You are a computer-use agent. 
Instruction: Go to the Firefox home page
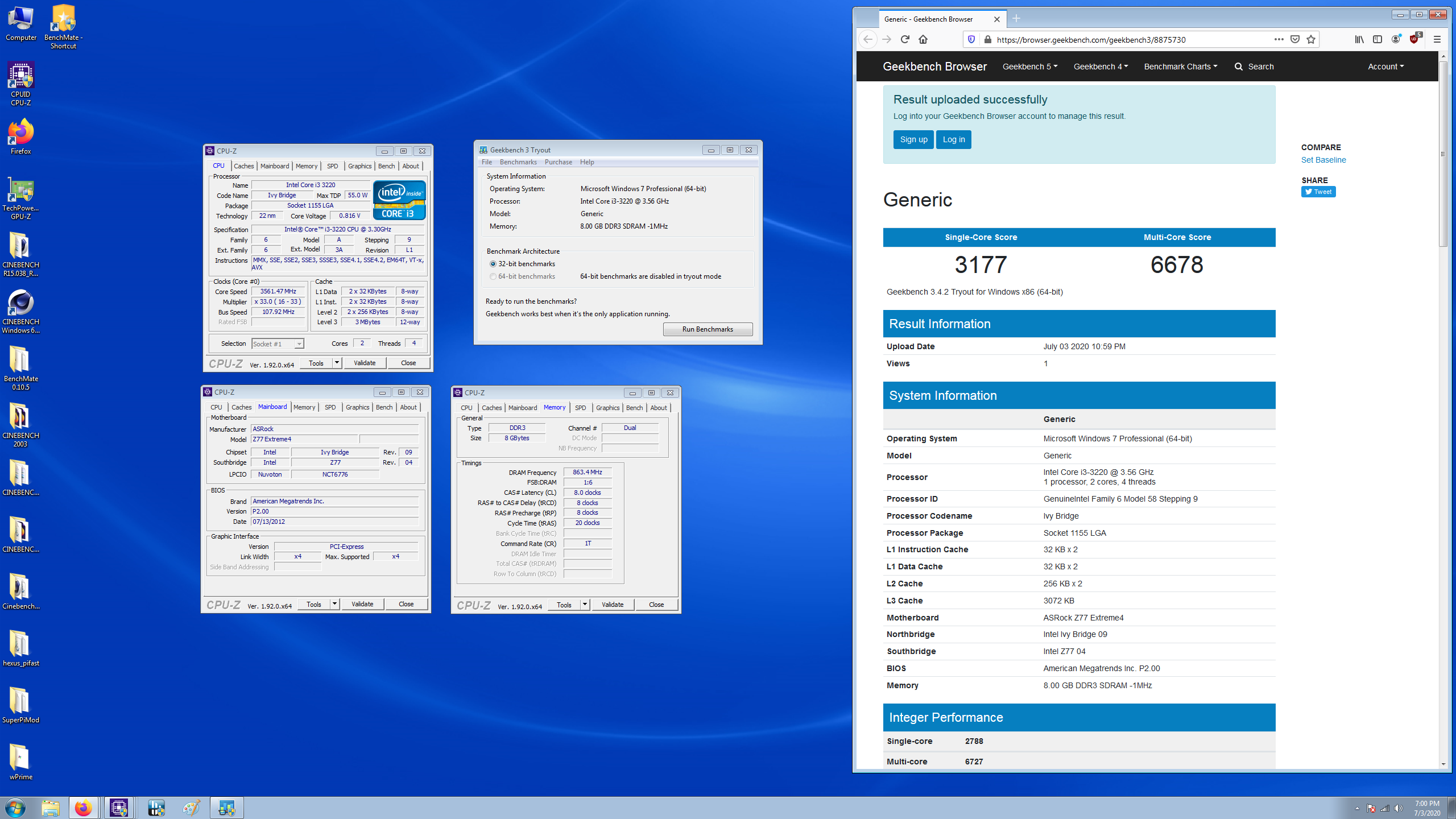pos(923,39)
